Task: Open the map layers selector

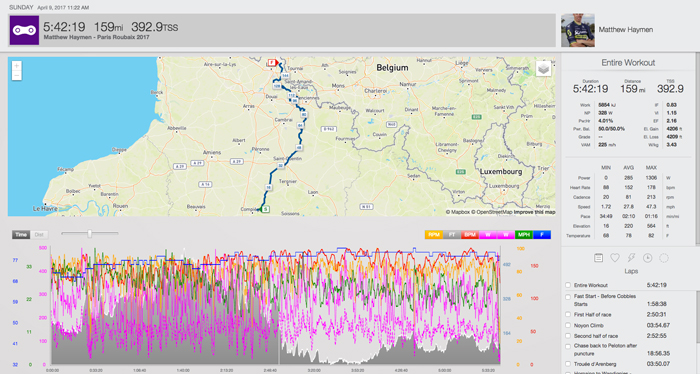Action: click(x=543, y=69)
